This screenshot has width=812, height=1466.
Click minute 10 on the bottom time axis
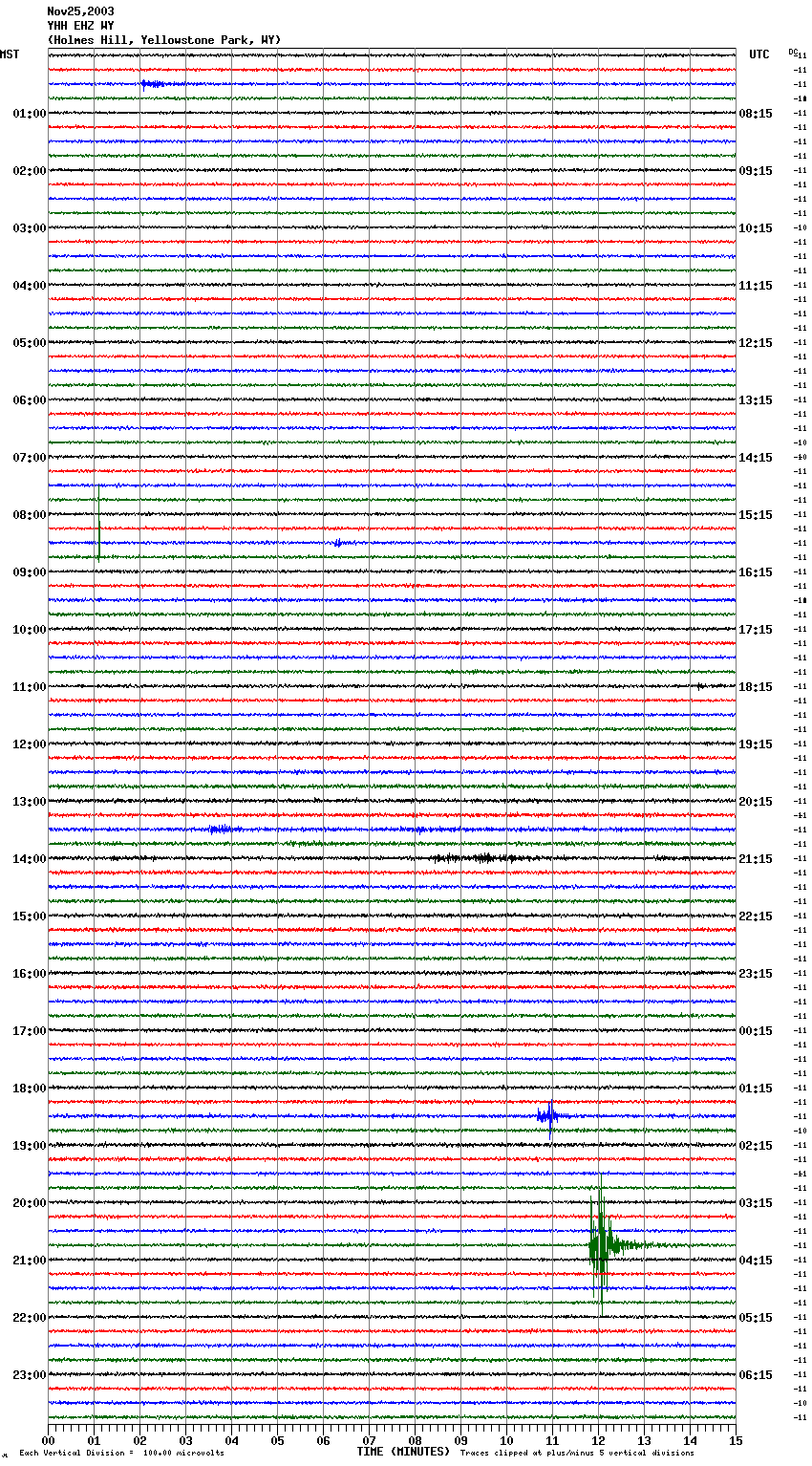[506, 1440]
